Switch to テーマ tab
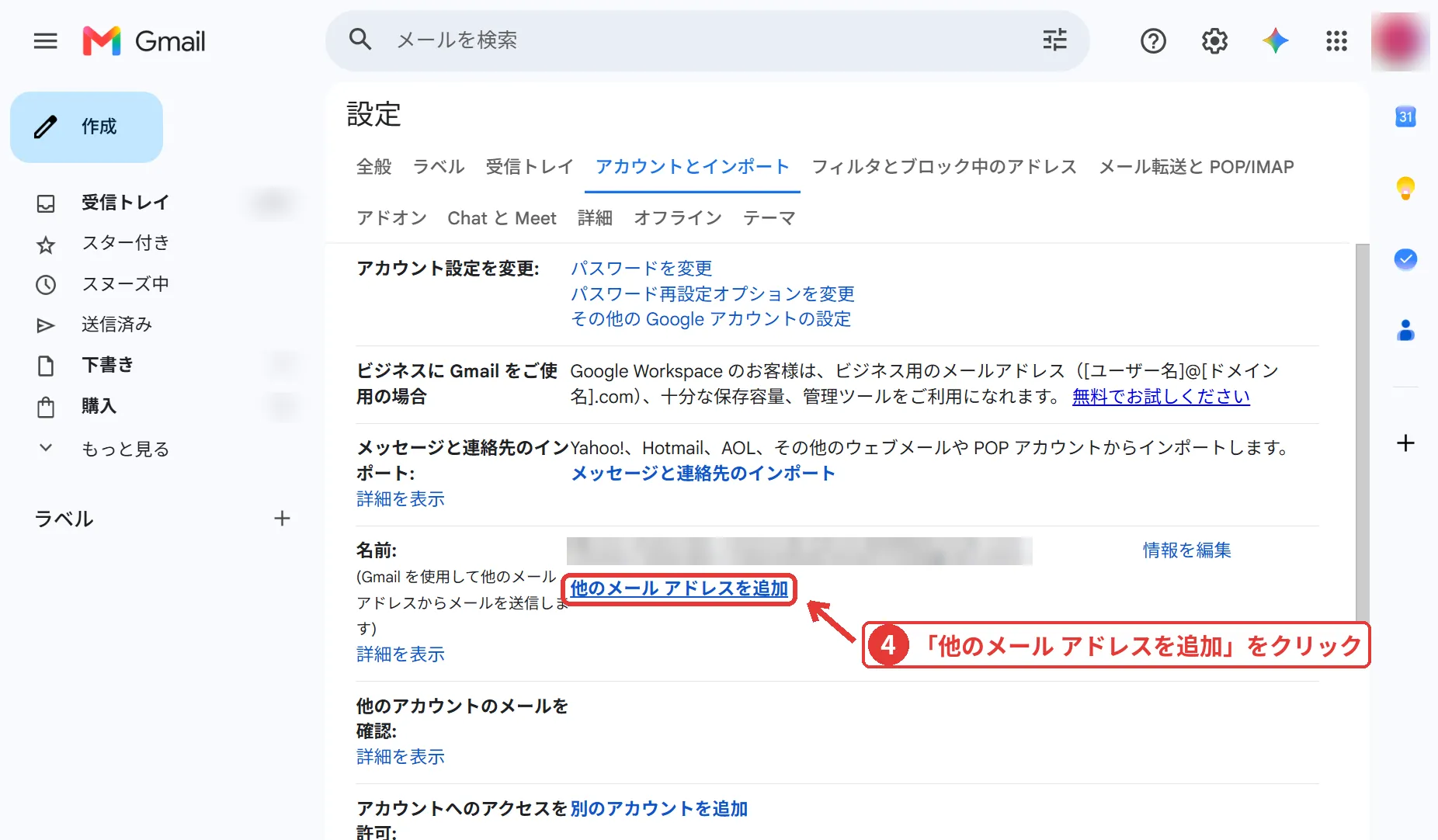Viewport: 1438px width, 840px height. (x=769, y=218)
